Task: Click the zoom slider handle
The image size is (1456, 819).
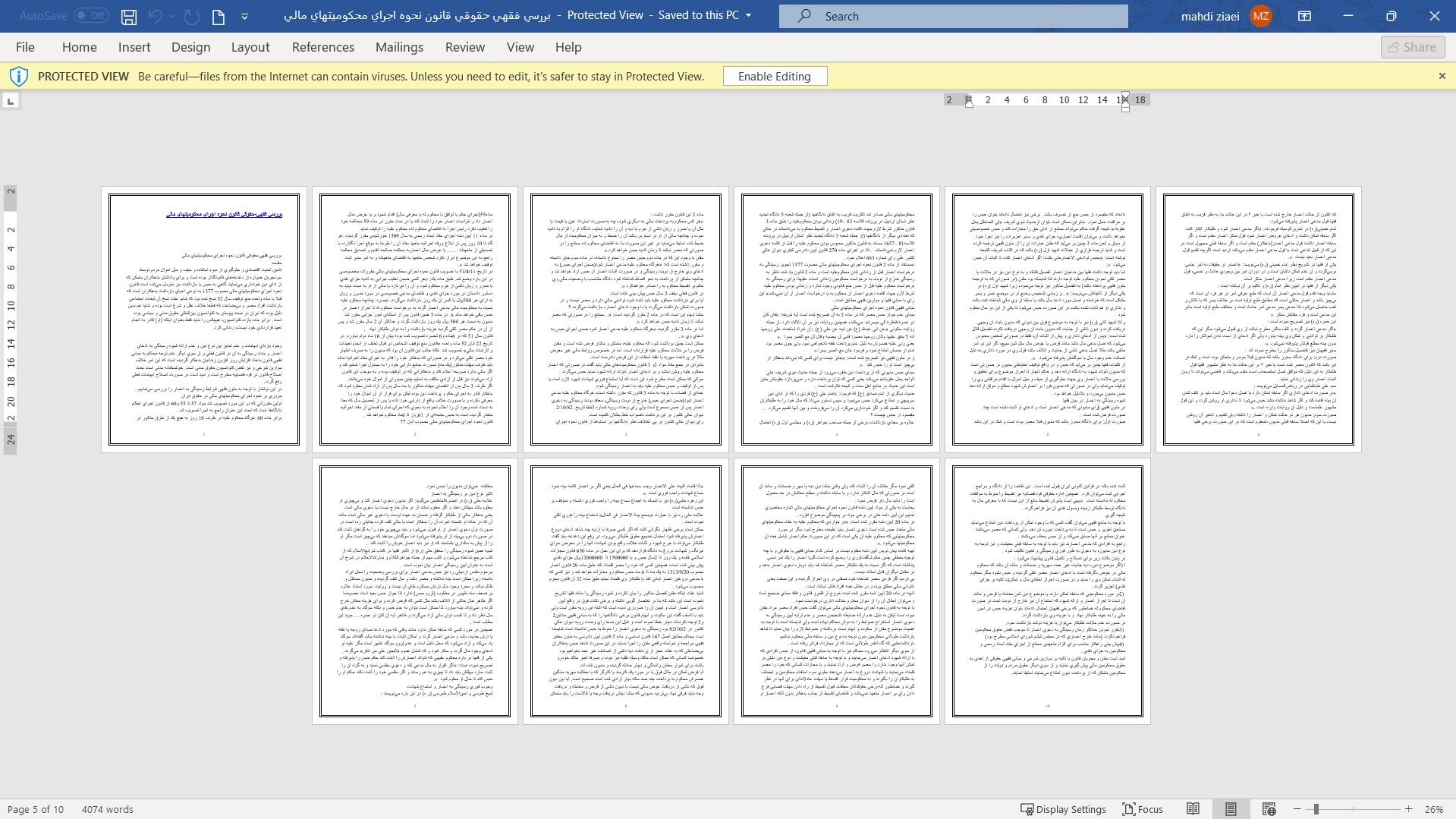Action: [x=1316, y=809]
